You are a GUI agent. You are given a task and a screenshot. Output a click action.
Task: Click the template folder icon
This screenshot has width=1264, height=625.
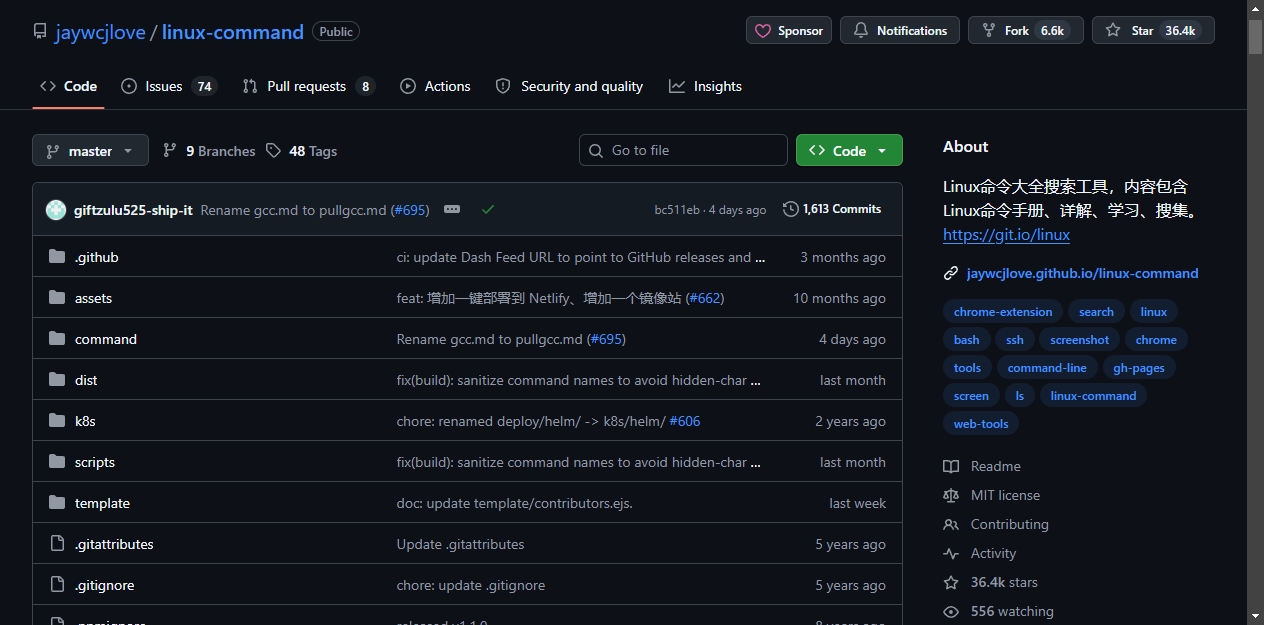point(57,503)
